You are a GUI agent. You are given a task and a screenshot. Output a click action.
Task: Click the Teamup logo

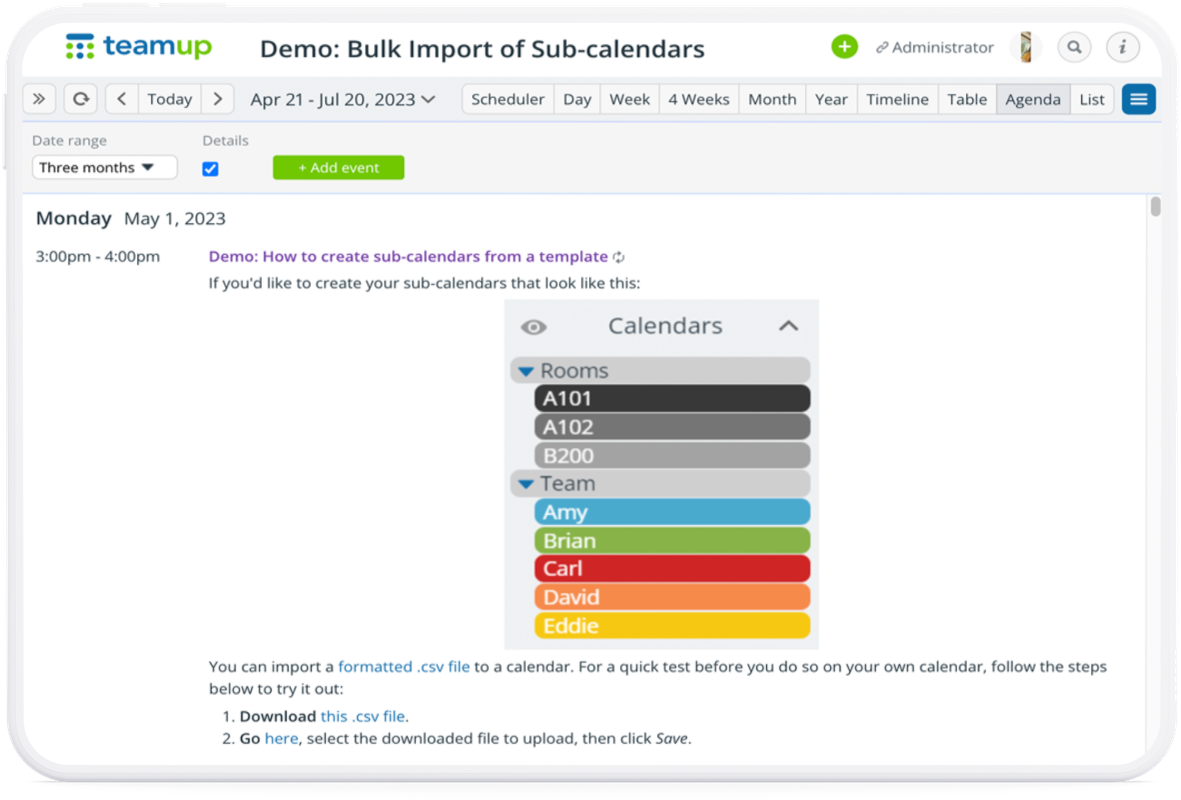point(139,47)
